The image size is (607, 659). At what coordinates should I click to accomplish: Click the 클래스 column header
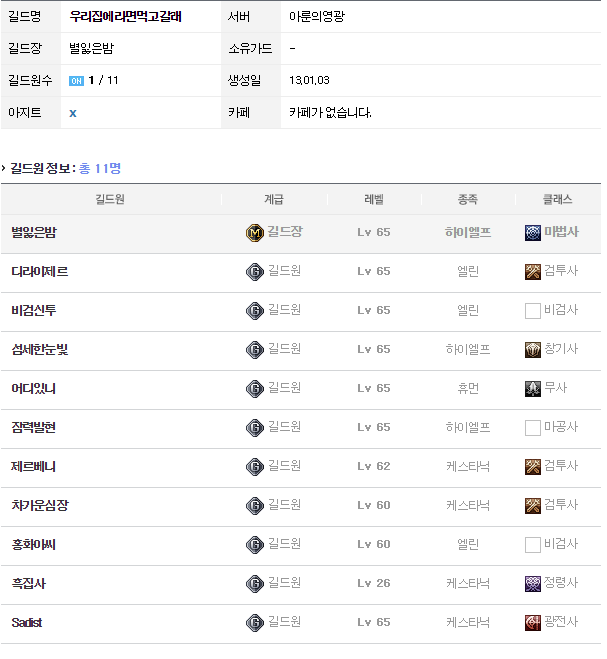click(x=558, y=199)
